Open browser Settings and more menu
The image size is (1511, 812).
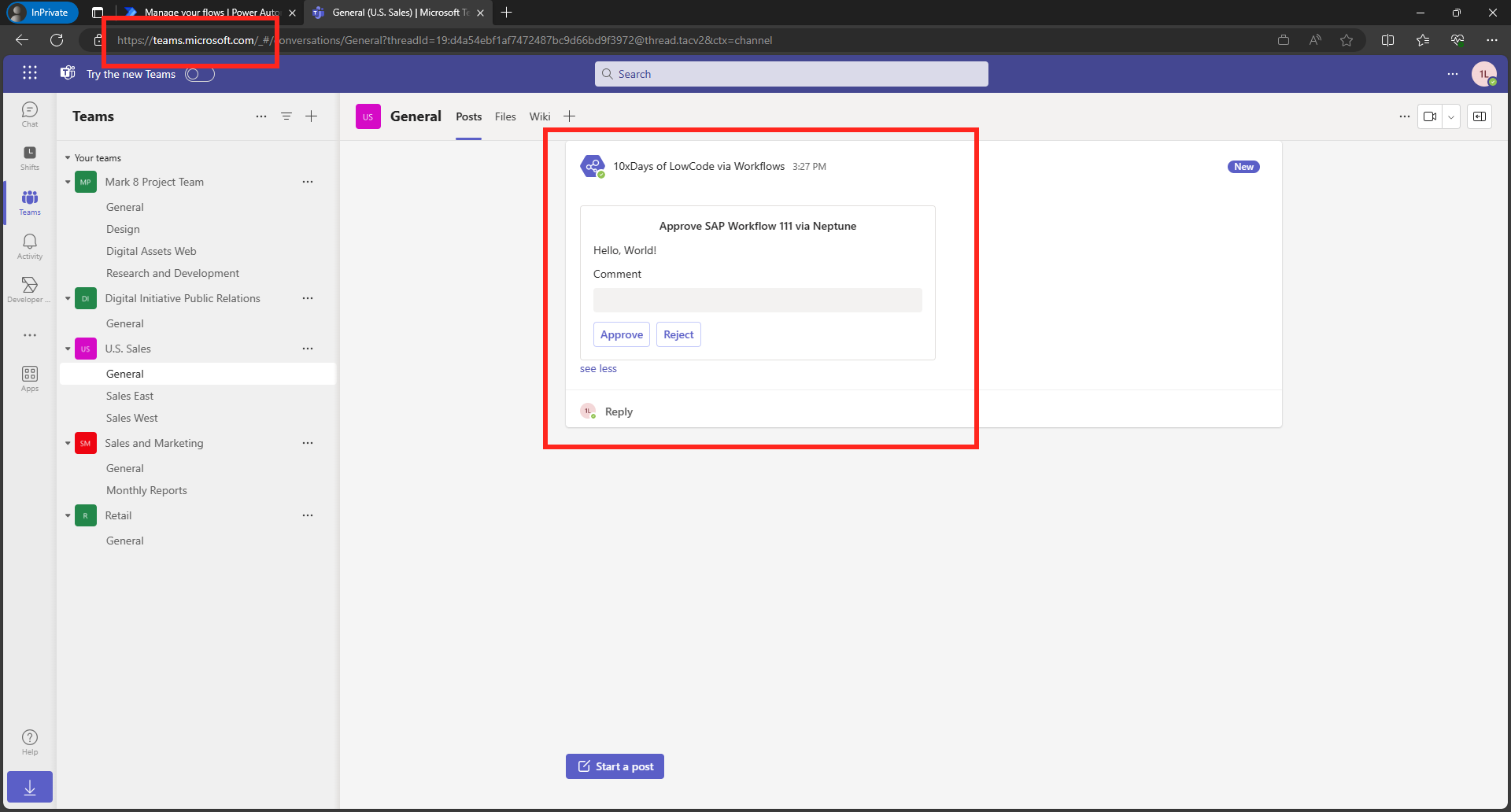click(x=1491, y=40)
